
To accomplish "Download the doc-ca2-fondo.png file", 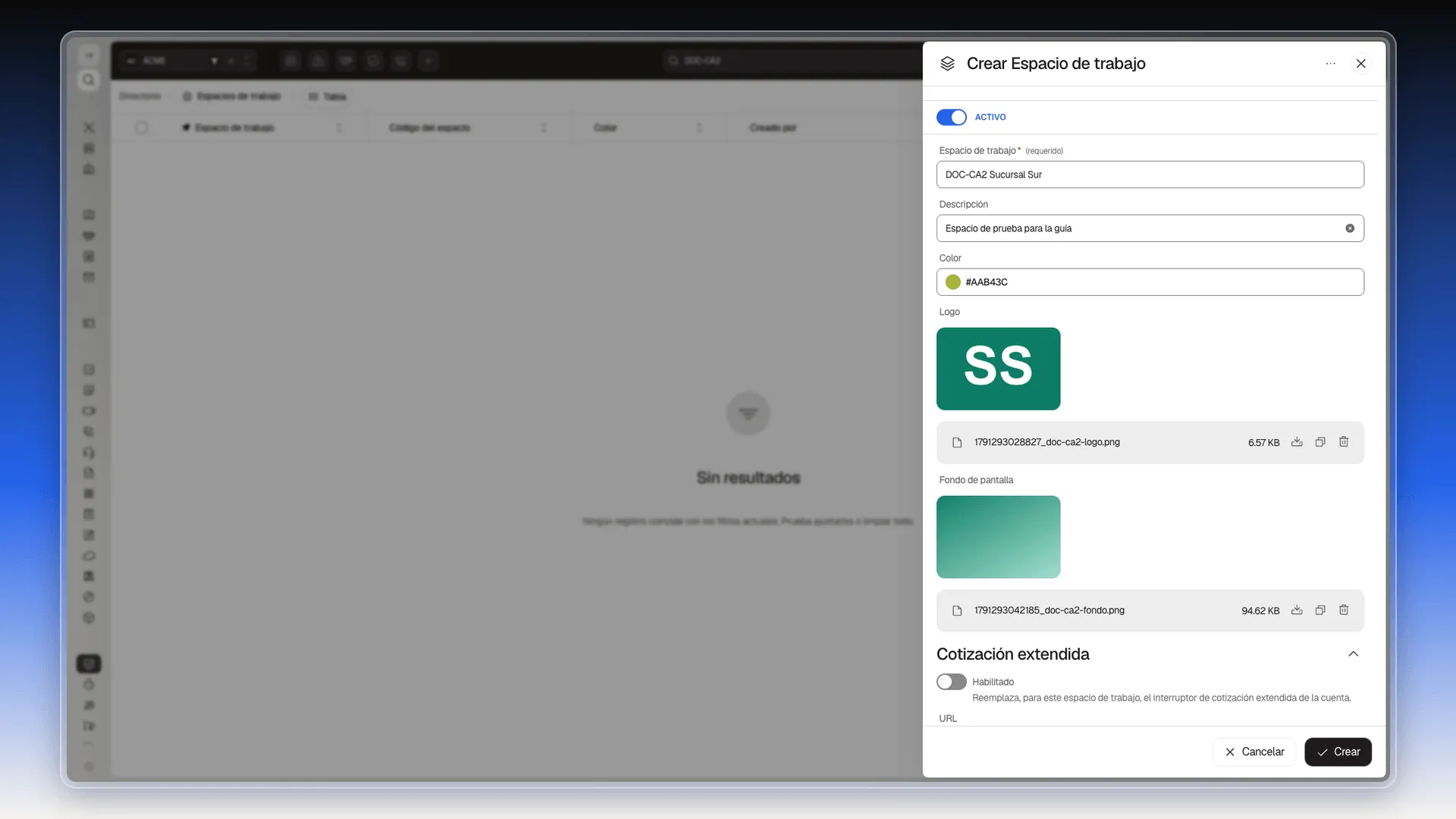I will (x=1297, y=610).
